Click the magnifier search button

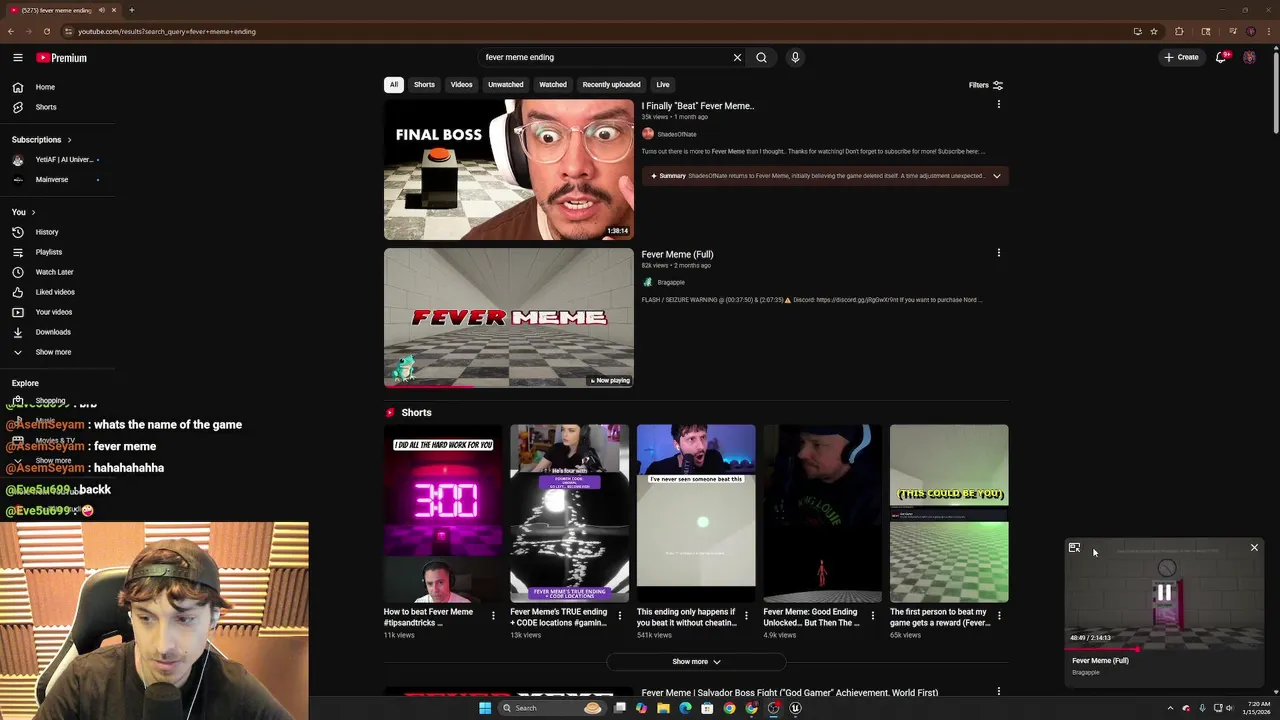(x=761, y=57)
